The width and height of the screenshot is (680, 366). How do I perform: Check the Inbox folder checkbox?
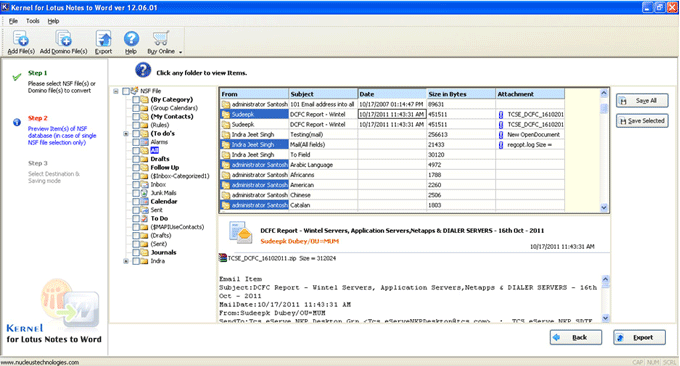[136, 185]
